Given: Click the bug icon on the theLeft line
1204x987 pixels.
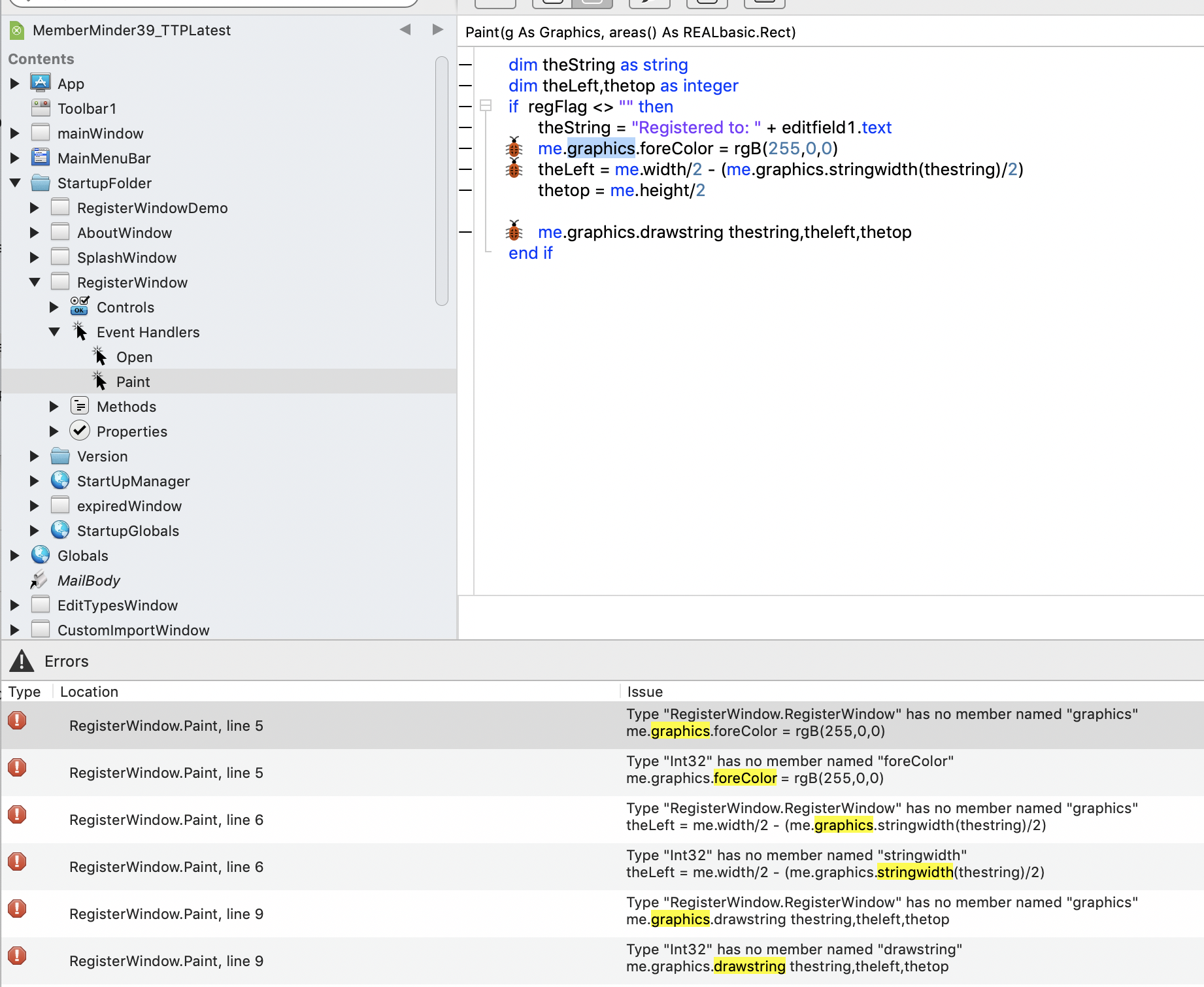Looking at the screenshot, I should 514,169.
